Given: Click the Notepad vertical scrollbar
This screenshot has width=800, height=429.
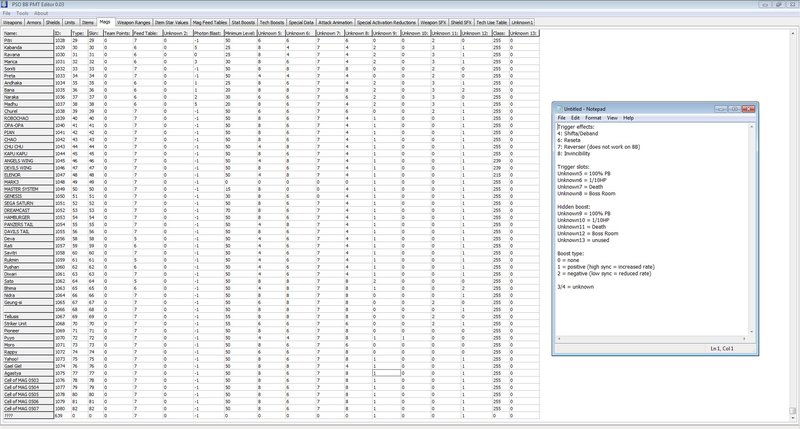Looking at the screenshot, I should 752,229.
